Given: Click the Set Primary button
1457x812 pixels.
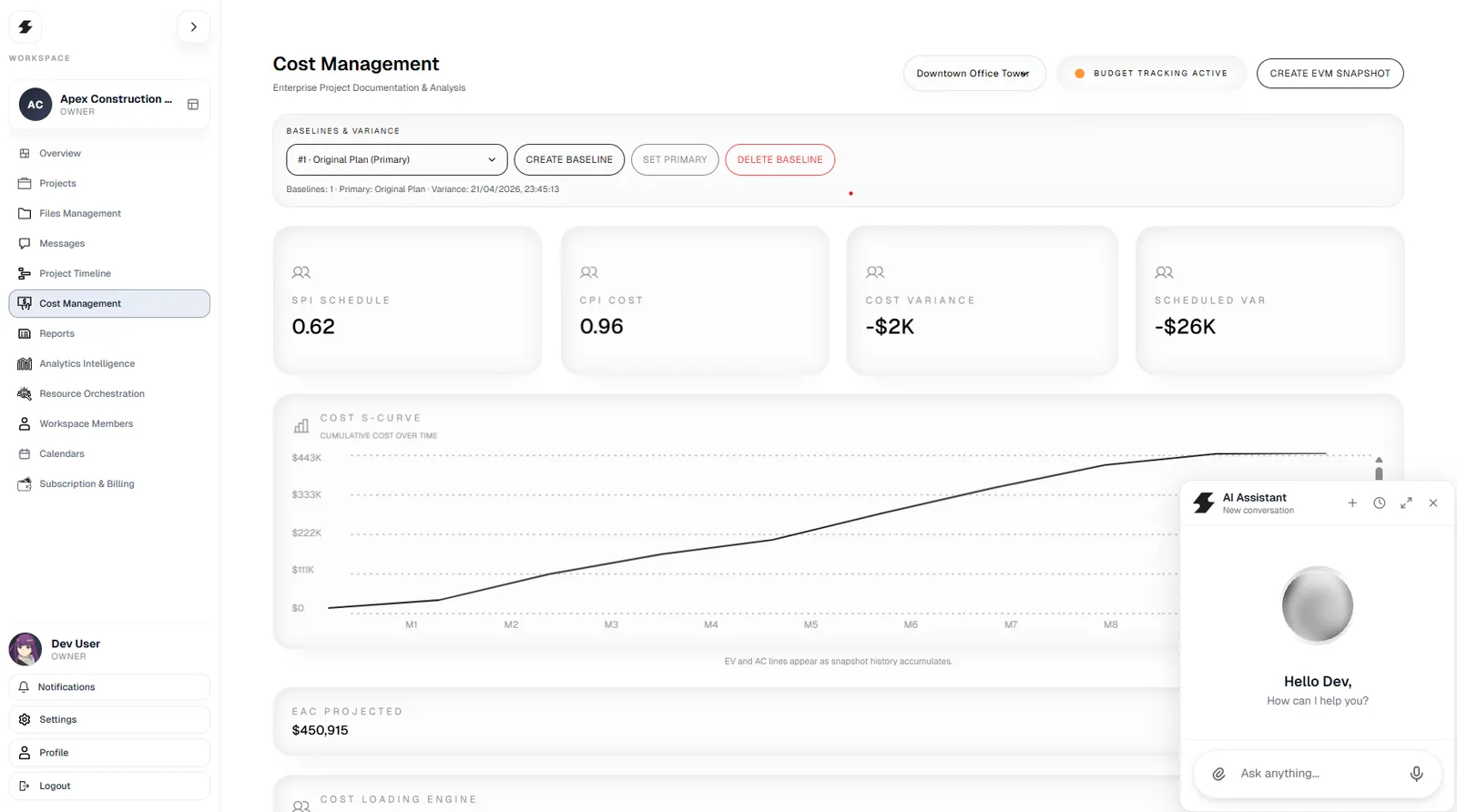Looking at the screenshot, I should (675, 159).
